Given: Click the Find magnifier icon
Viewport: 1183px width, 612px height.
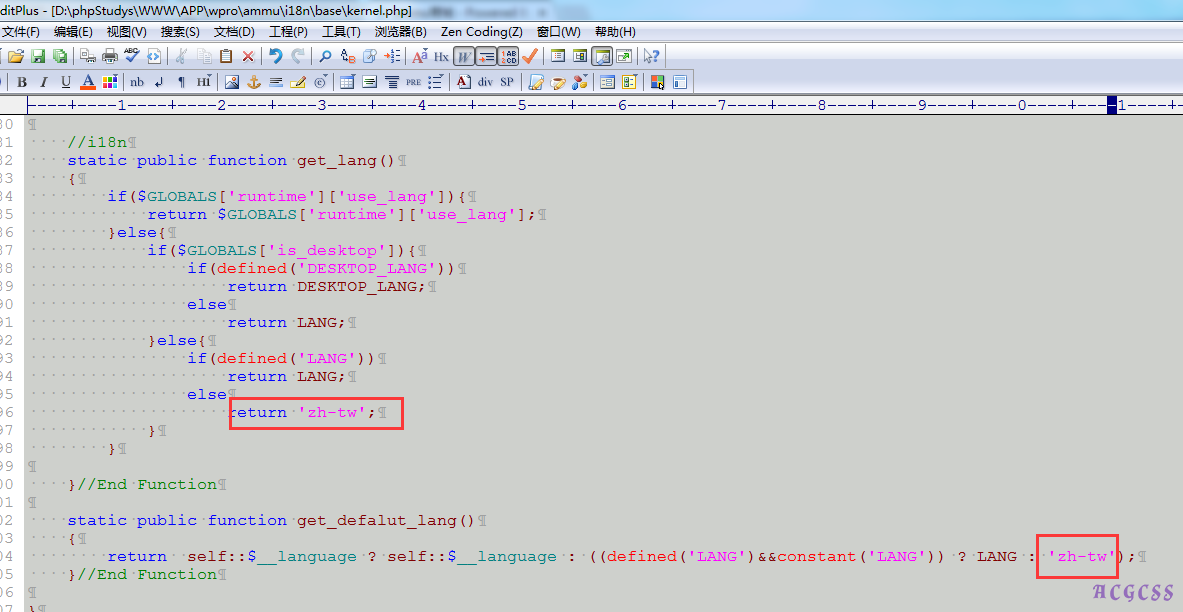Looking at the screenshot, I should click(x=325, y=56).
